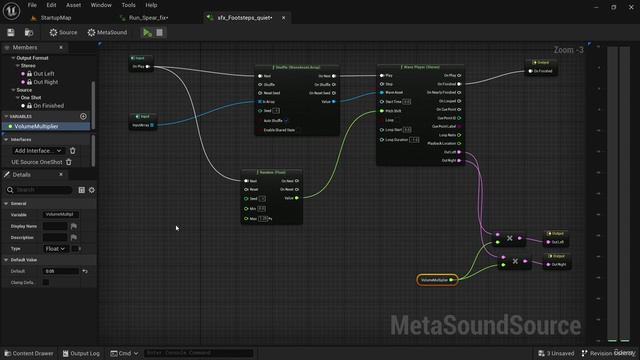640x360 pixels.
Task: Edit the Default value field
Action: pyautogui.click(x=61, y=271)
